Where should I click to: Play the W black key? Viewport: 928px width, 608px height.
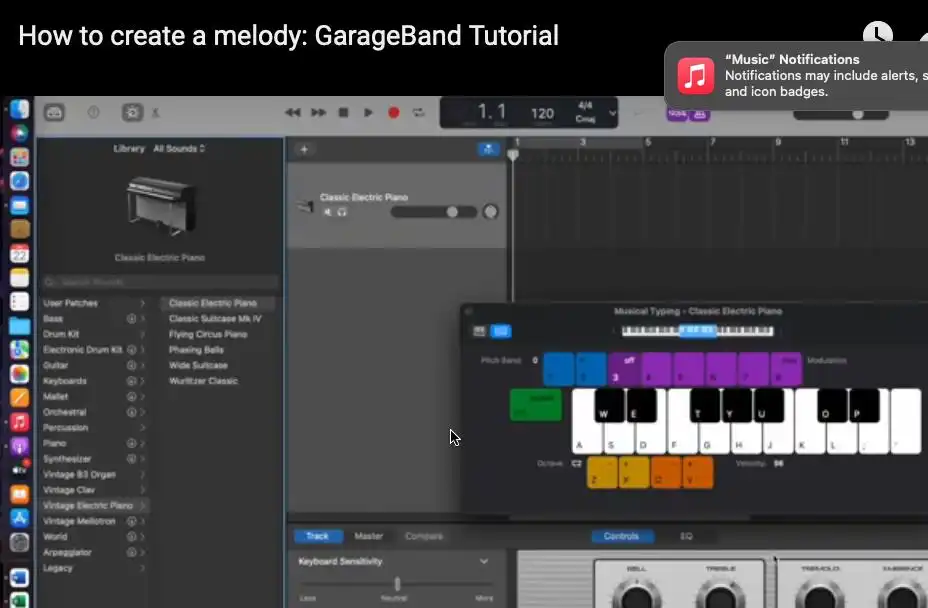coord(609,405)
